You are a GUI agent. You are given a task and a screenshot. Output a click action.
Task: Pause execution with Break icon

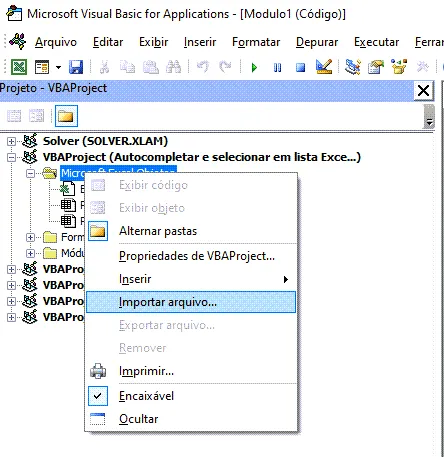277,68
